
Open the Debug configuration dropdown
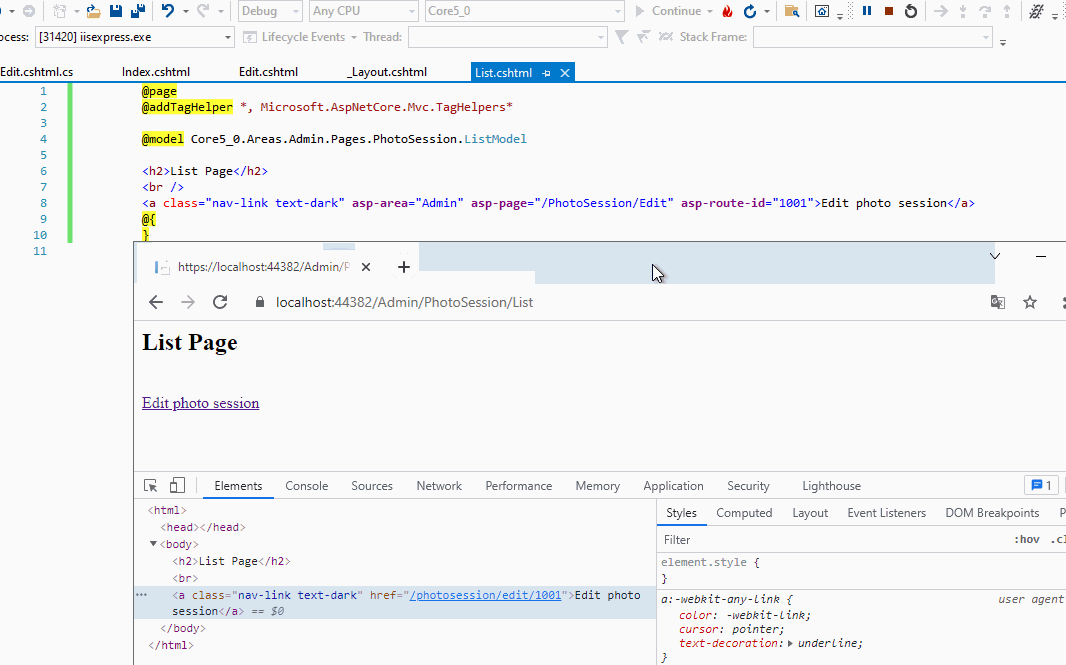click(x=271, y=11)
